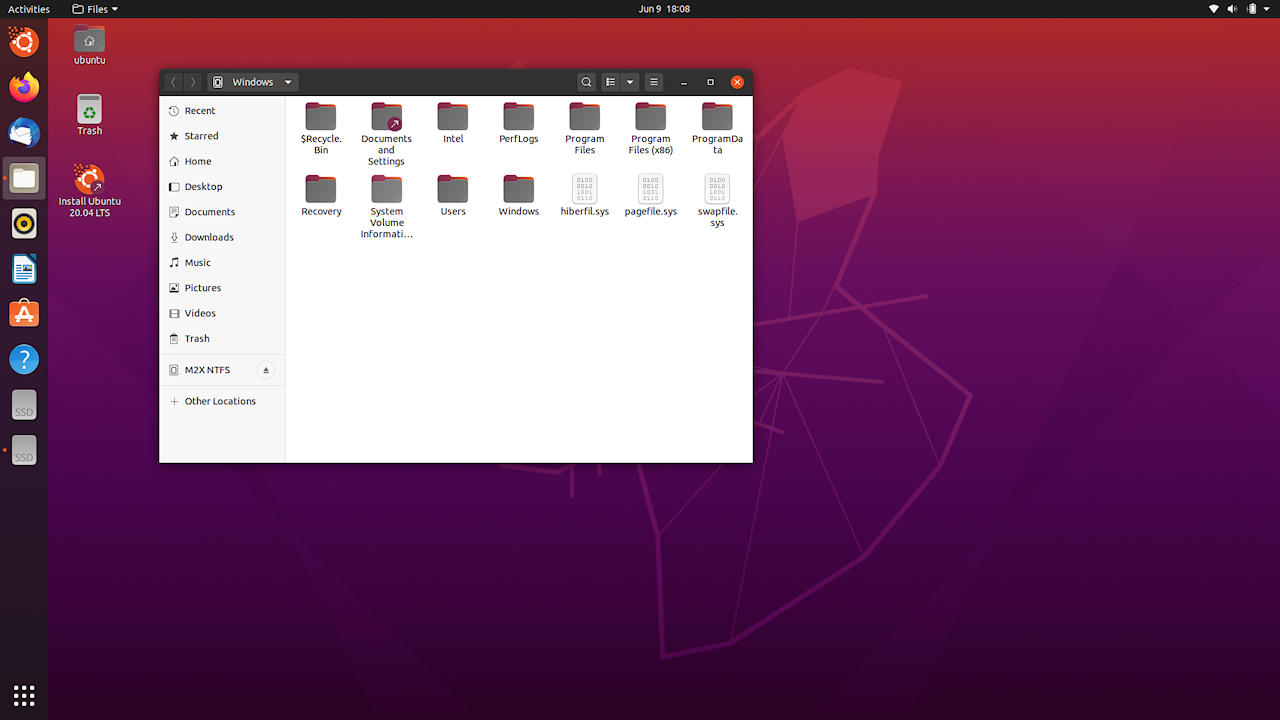Viewport: 1280px width, 720px height.
Task: Go to Home in the sidebar
Action: coord(222,161)
